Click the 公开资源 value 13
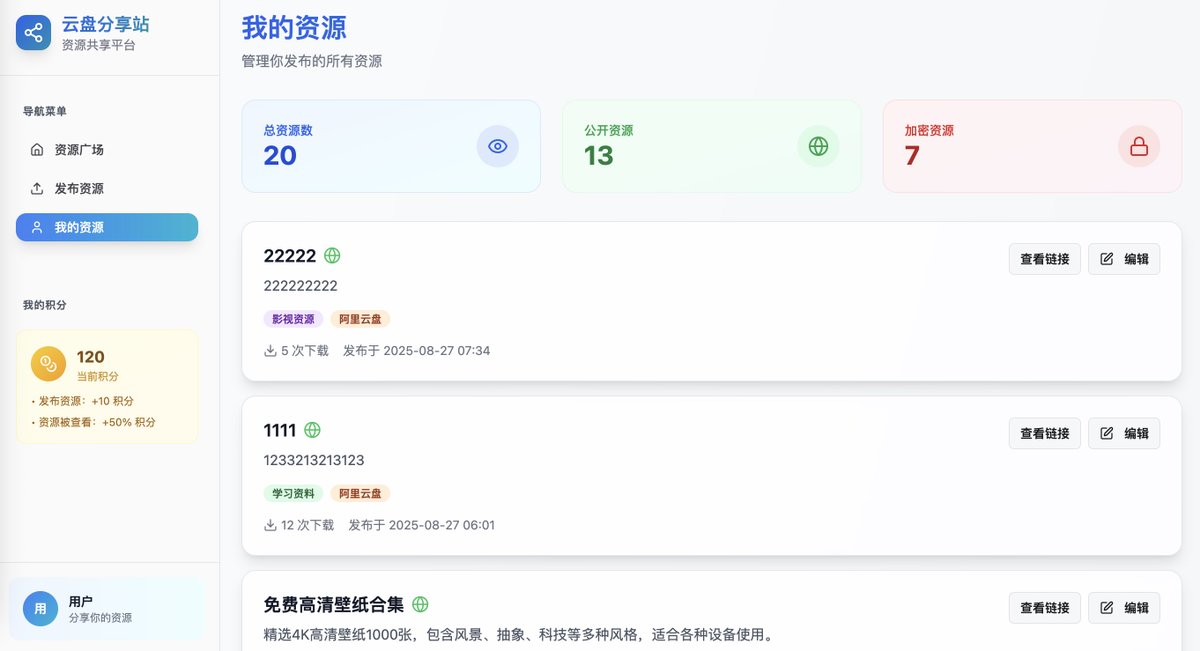 599,156
